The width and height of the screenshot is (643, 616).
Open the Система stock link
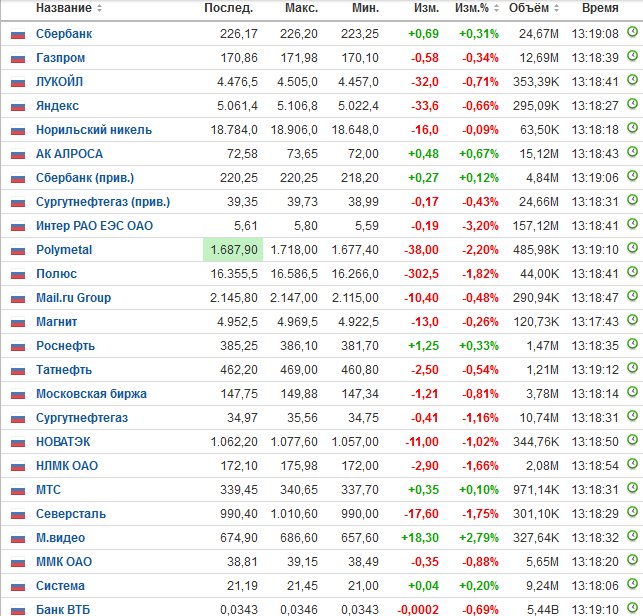60,586
